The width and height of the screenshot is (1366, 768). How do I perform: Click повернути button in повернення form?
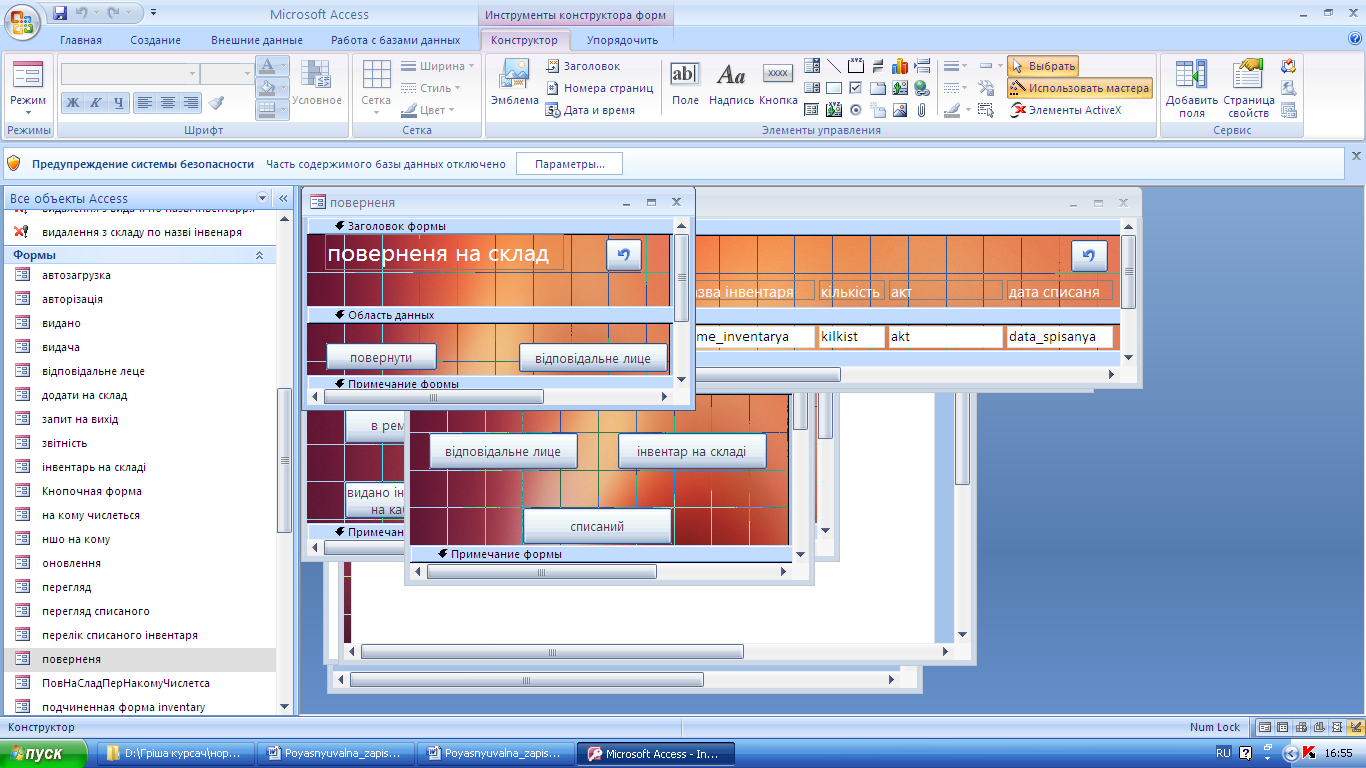pos(382,357)
